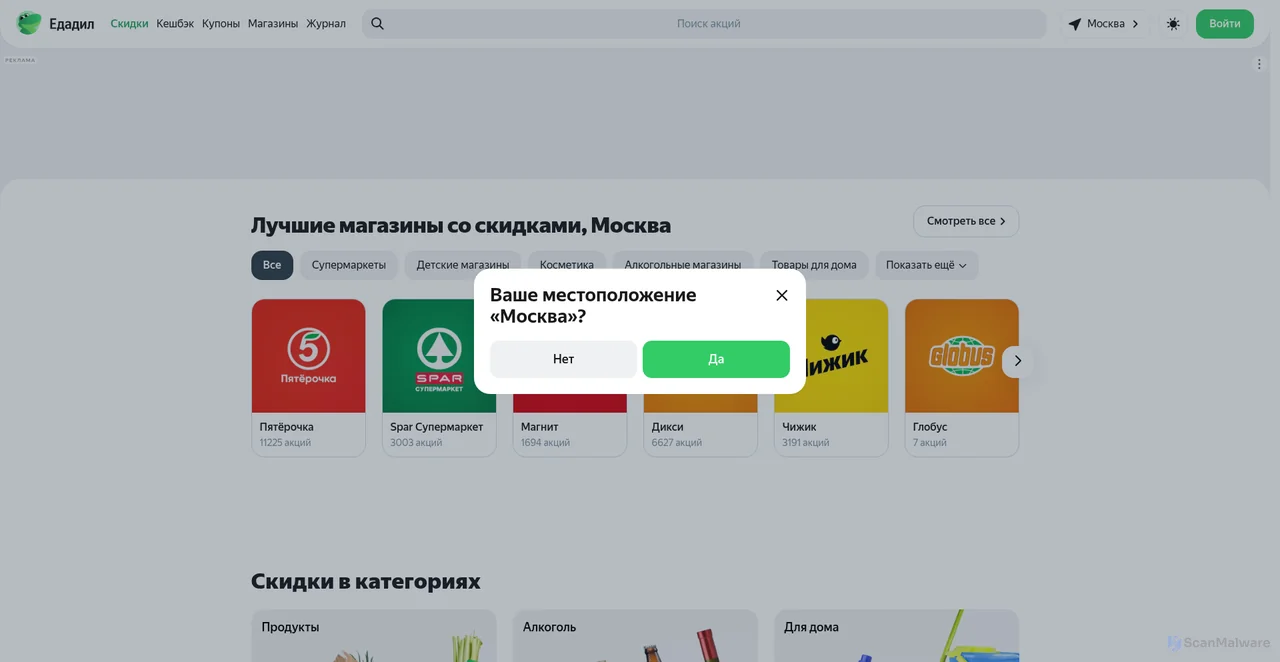Click the Дикси store name
Screen dimensions: 1280x662
(668, 427)
